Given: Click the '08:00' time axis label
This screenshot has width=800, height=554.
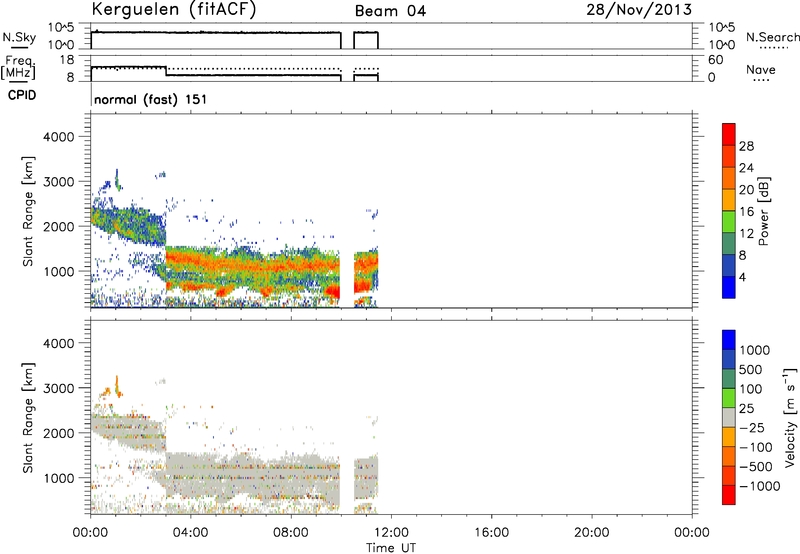Looking at the screenshot, I should point(291,533).
